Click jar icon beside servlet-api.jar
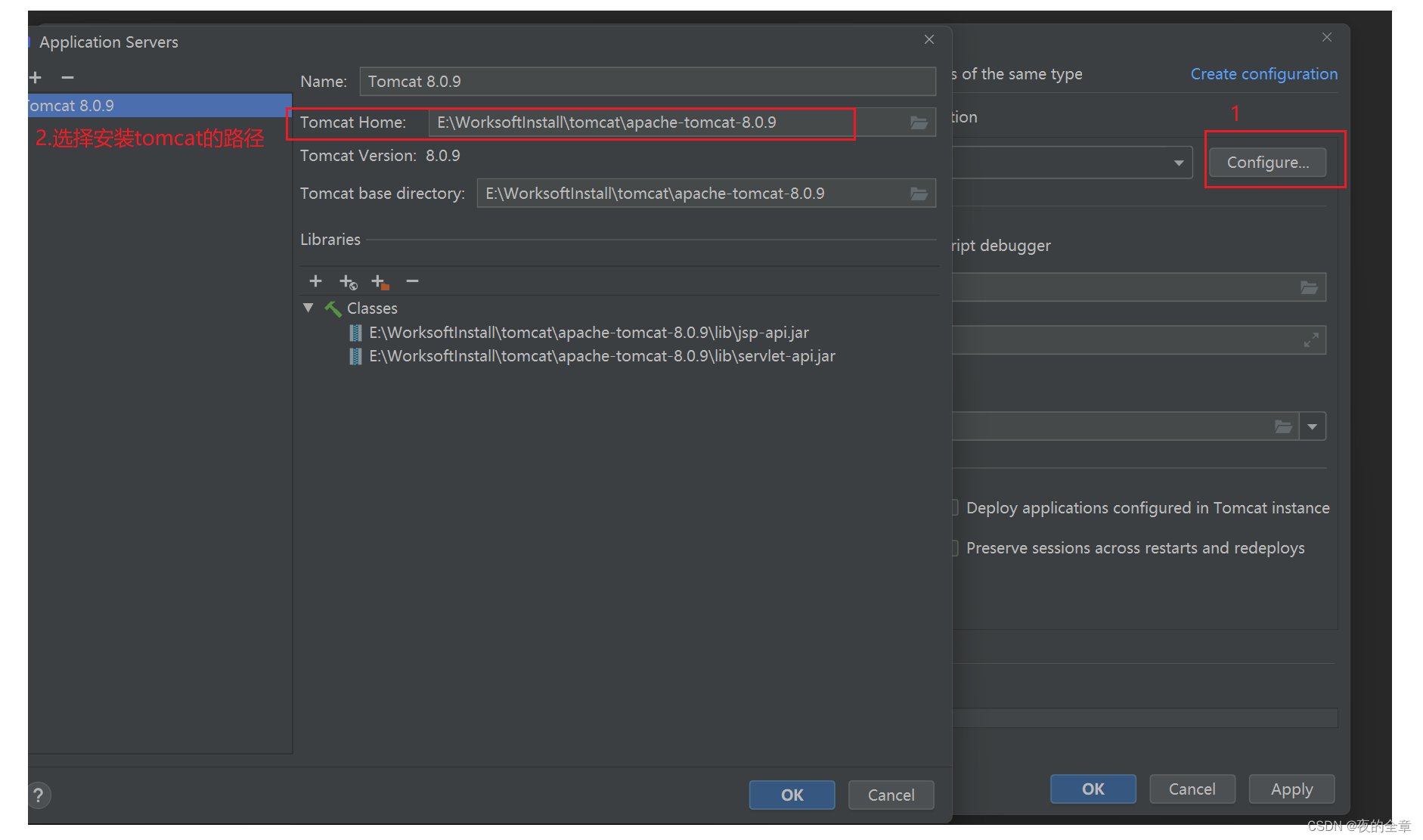The image size is (1423, 840). coord(355,356)
